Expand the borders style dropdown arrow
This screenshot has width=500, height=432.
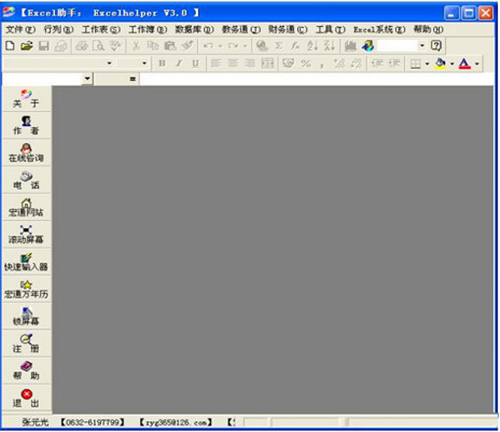coord(427,63)
